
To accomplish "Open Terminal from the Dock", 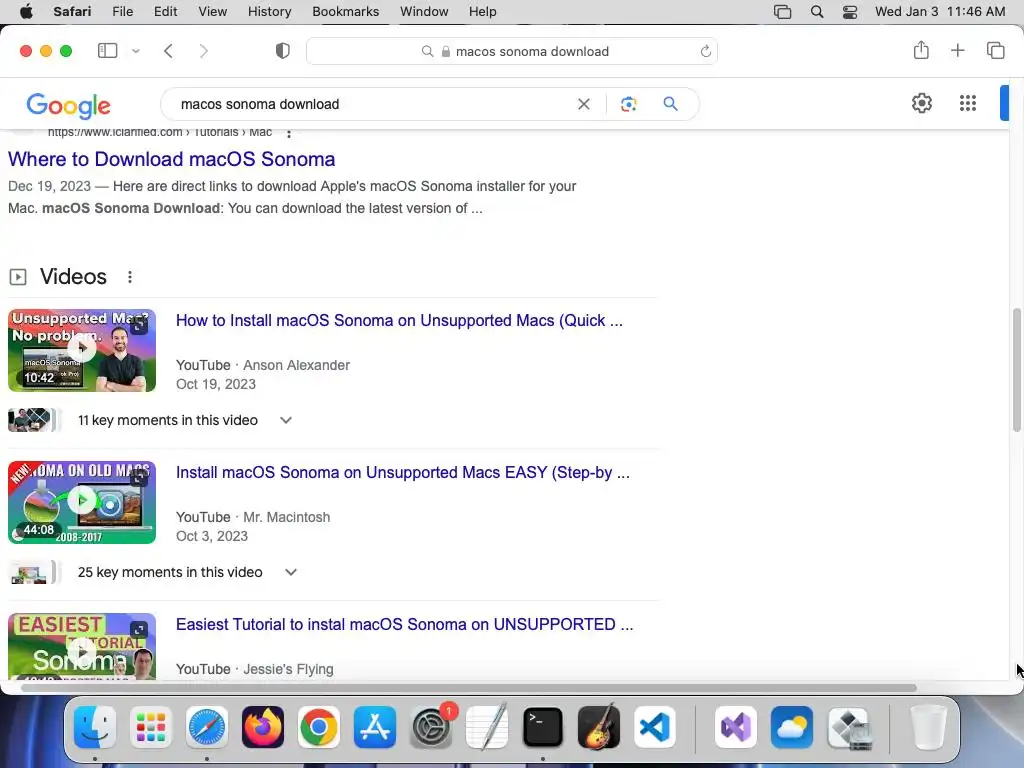I will (543, 727).
